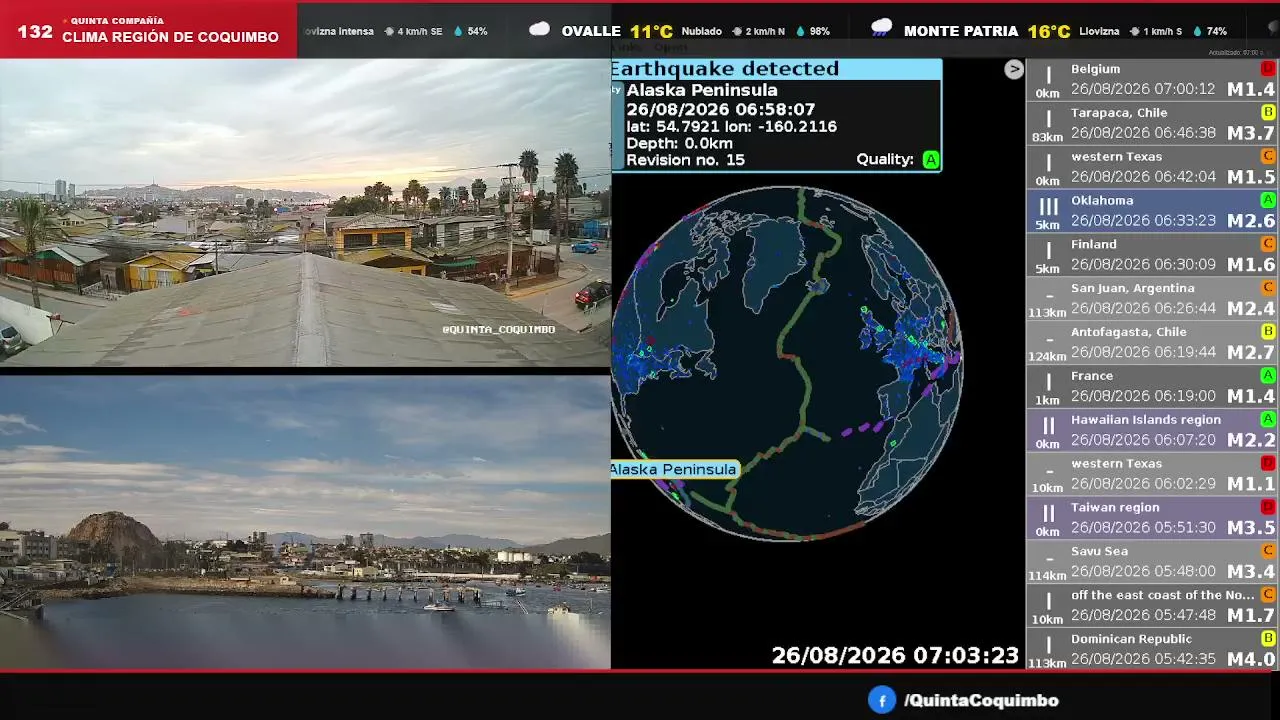Open the /QuintaCoquimbo Facebook handle
The width and height of the screenshot is (1280, 720).
pyautogui.click(x=981, y=701)
